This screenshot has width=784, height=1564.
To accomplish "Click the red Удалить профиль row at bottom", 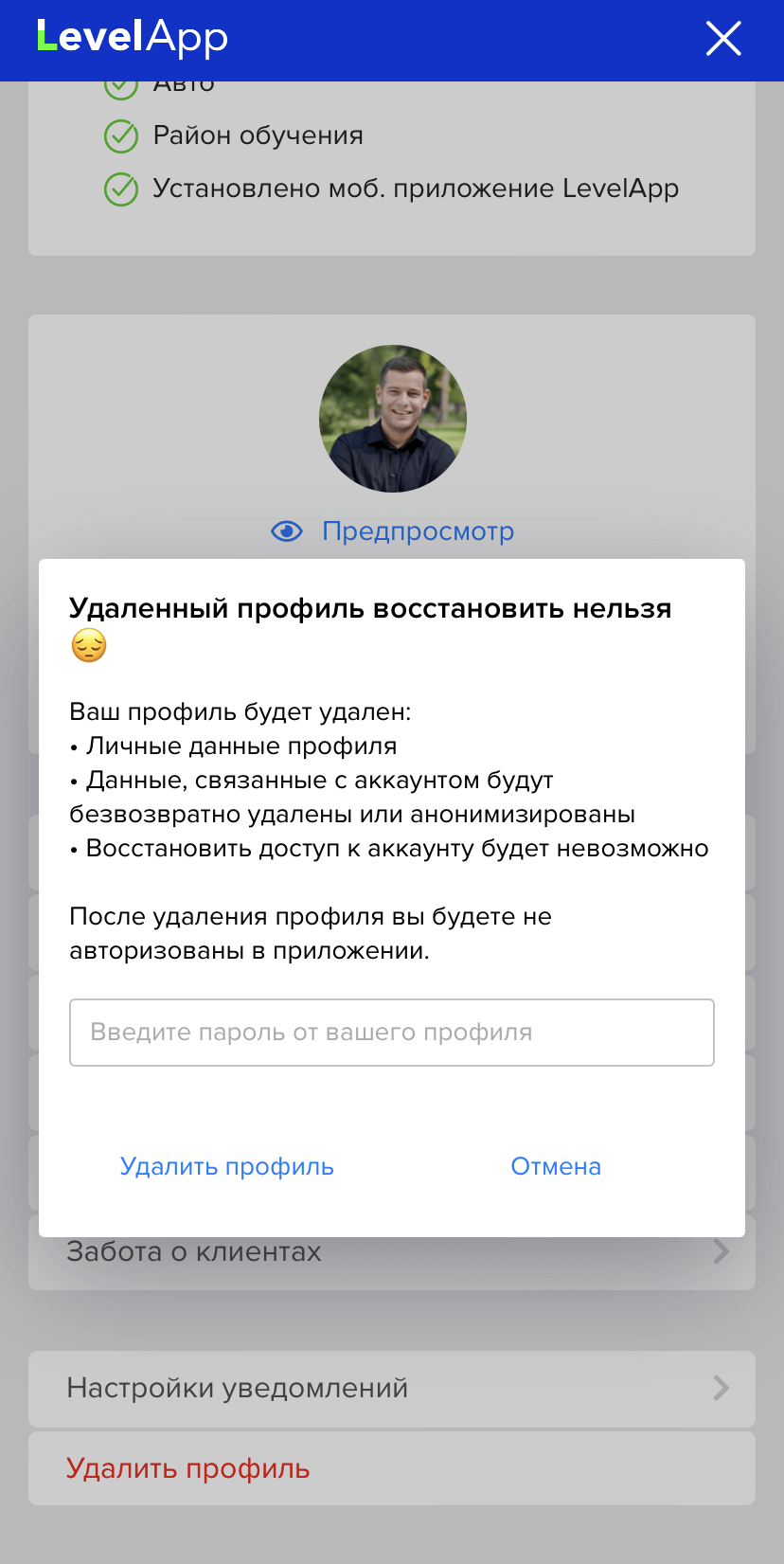I will 392,1468.
